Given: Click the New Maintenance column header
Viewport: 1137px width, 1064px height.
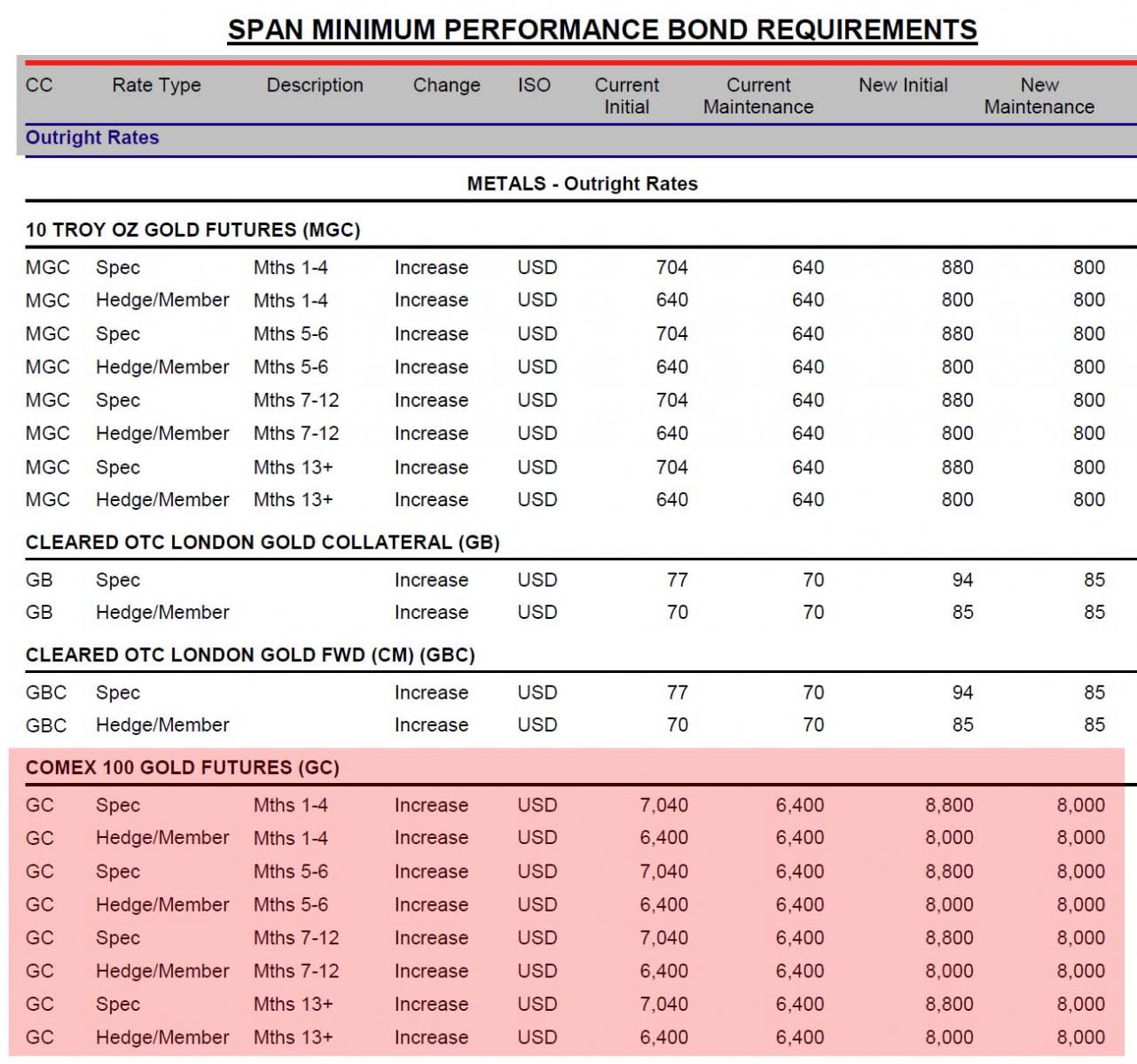Looking at the screenshot, I should coord(1039,96).
